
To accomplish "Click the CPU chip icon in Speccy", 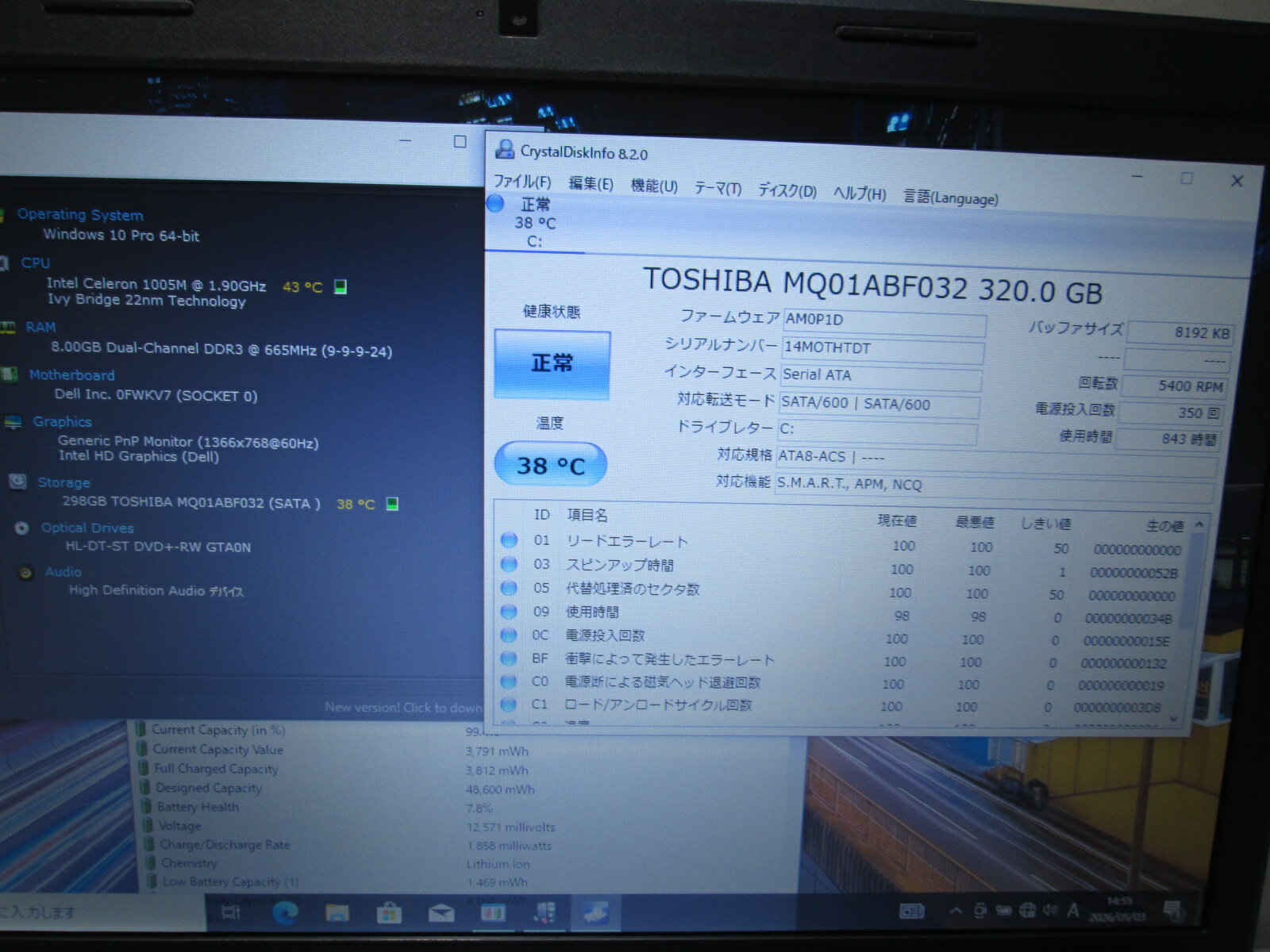I will point(3,263).
